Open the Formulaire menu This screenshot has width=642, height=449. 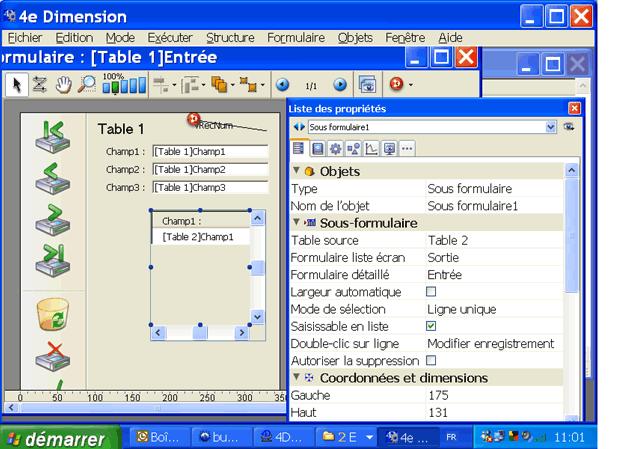click(296, 37)
